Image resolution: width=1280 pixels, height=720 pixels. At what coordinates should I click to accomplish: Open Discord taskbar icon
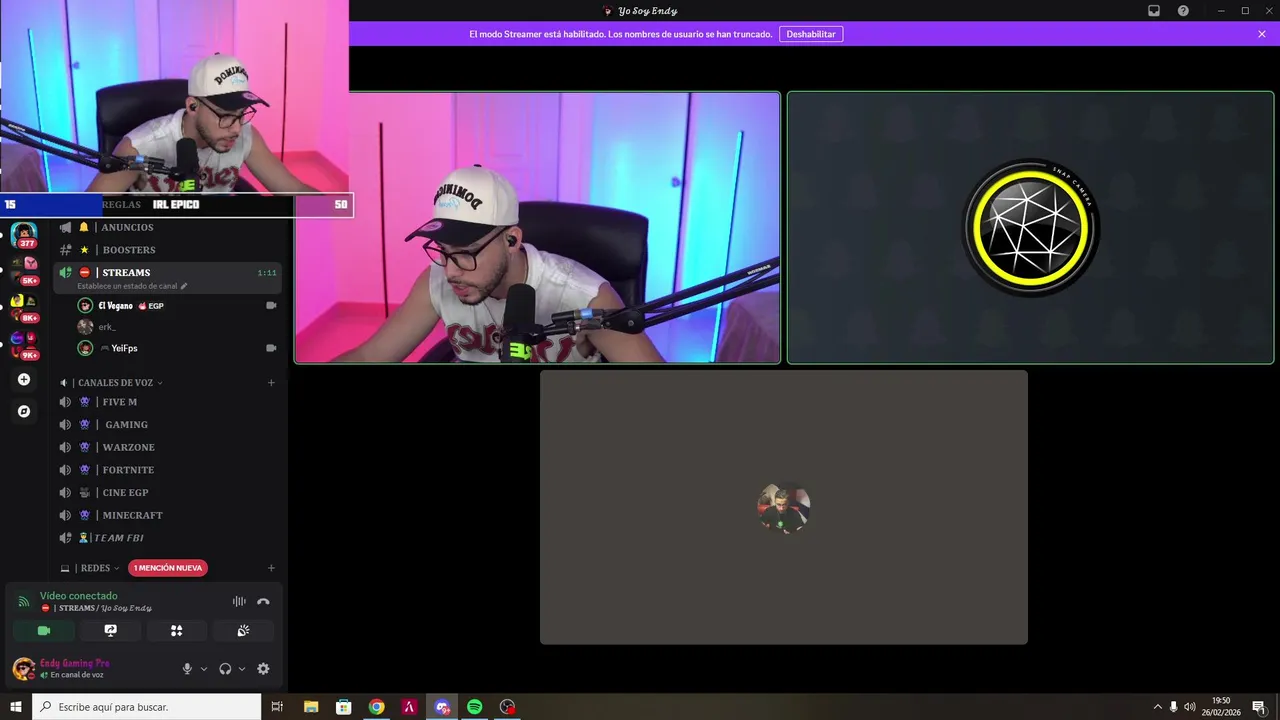[442, 707]
